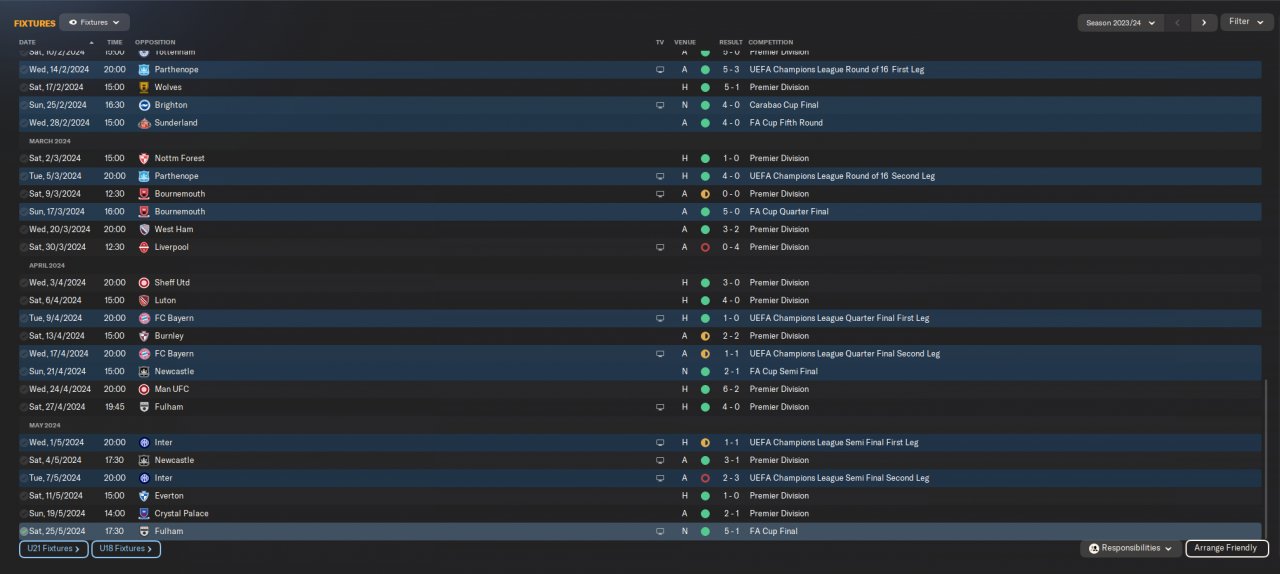Click the Sheff Utd club badge
Screen dimensions: 1280x574
coord(144,283)
